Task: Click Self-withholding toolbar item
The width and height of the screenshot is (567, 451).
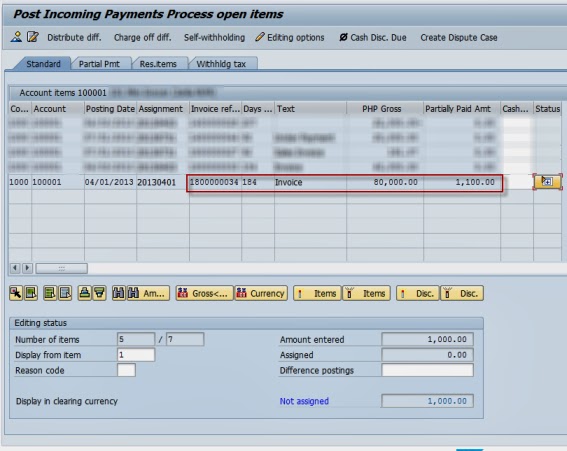Action: [214, 38]
